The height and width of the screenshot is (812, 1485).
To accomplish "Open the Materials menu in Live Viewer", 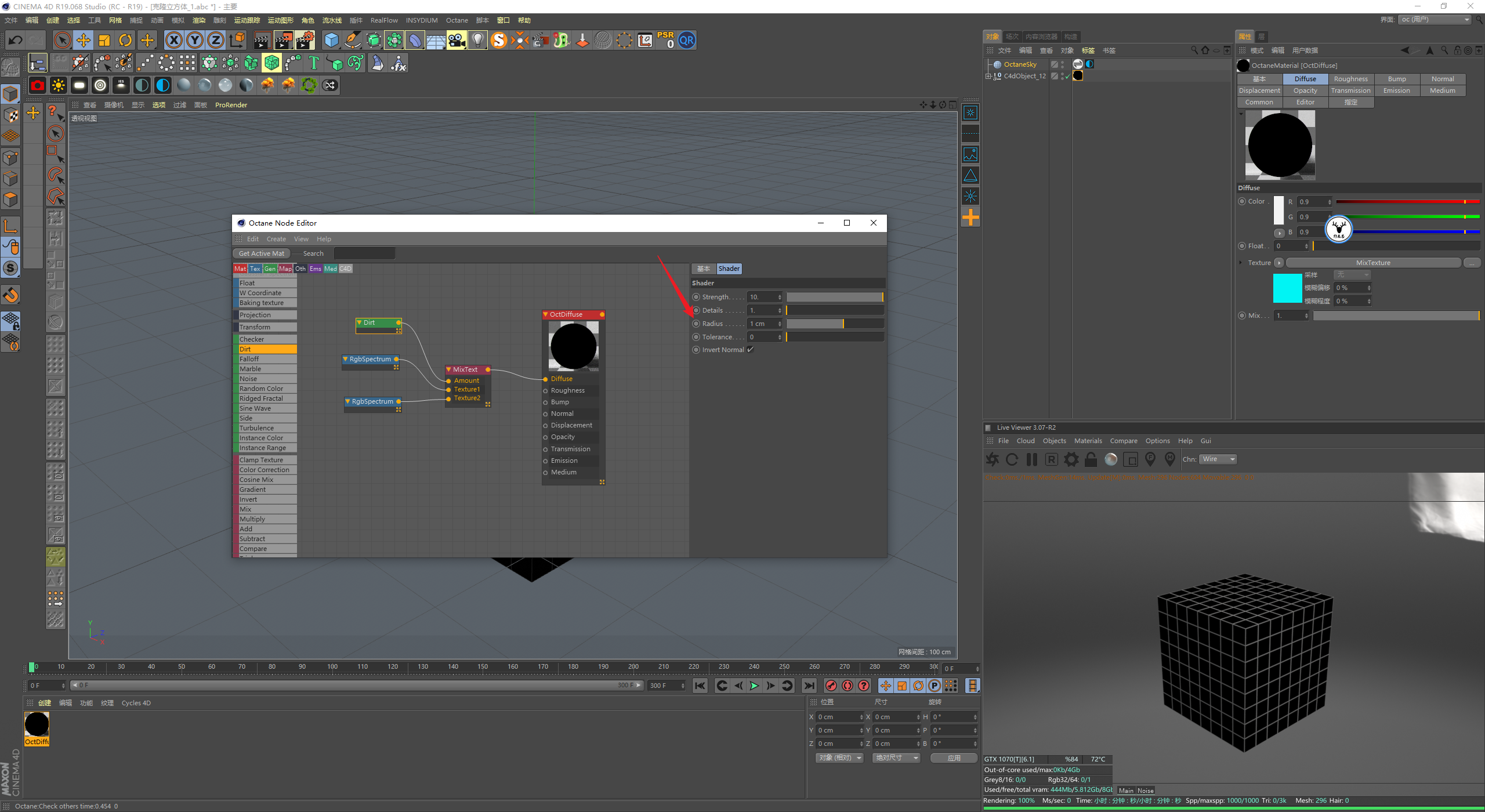I will [x=1088, y=441].
